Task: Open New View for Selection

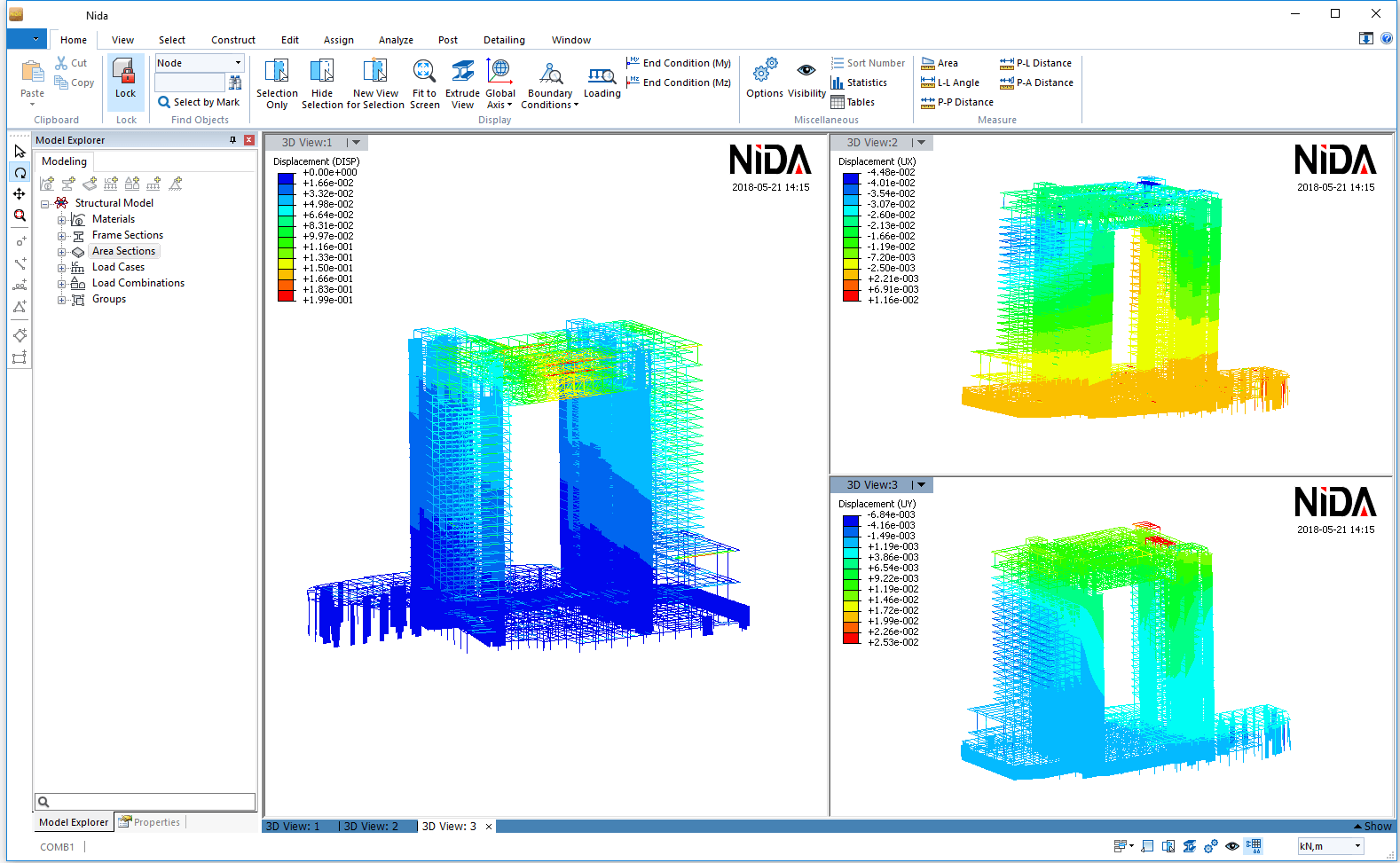Action: coord(375,83)
